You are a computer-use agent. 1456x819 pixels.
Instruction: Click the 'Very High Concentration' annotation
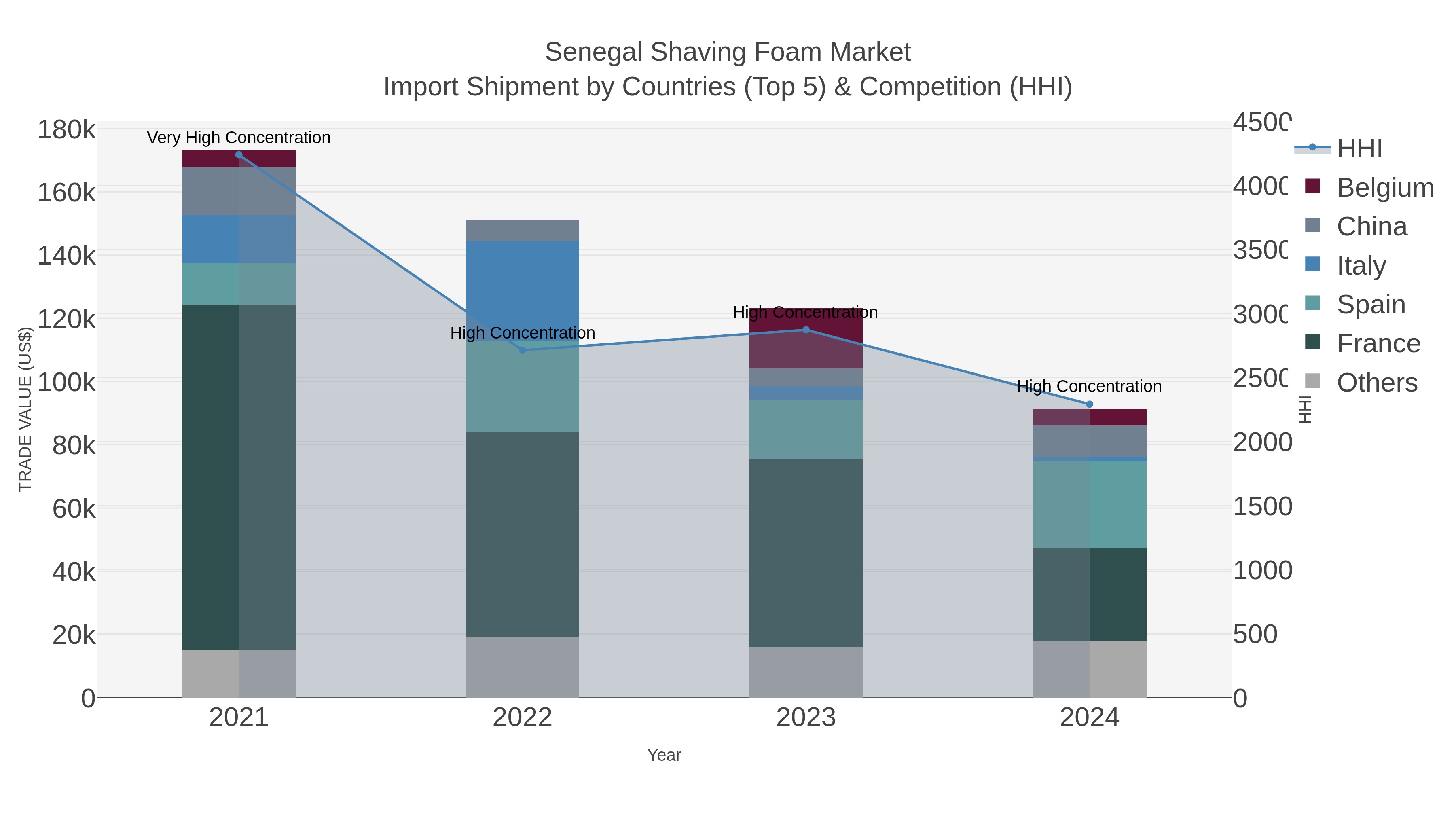239,138
